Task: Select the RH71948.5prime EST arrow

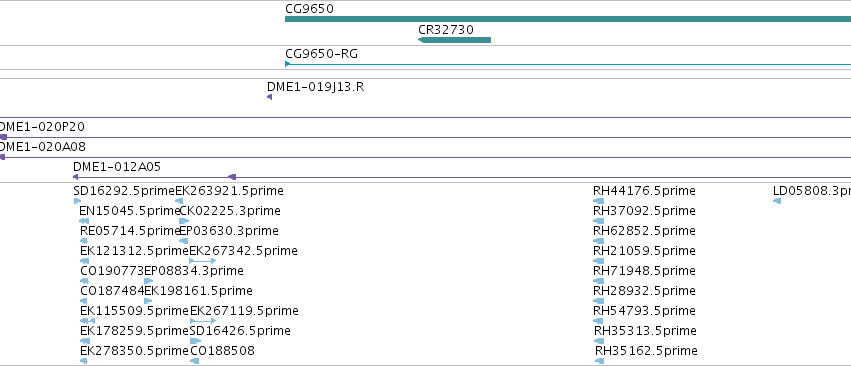Action: point(599,281)
